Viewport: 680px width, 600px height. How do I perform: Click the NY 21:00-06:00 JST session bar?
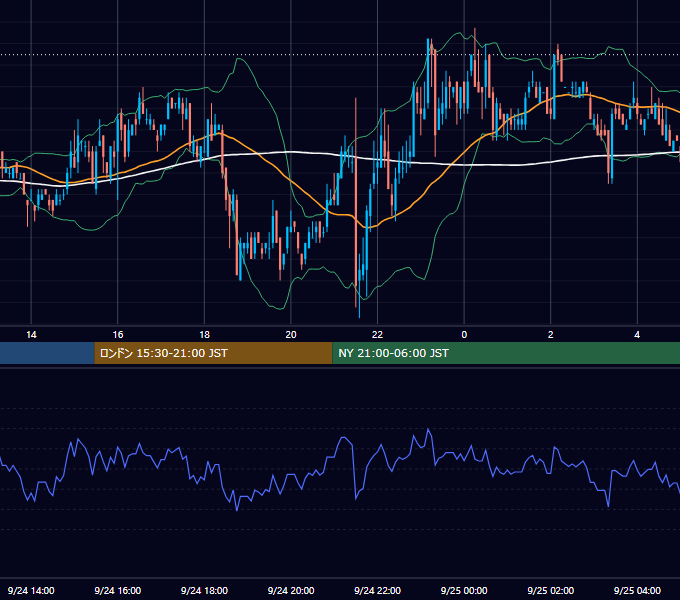click(506, 353)
